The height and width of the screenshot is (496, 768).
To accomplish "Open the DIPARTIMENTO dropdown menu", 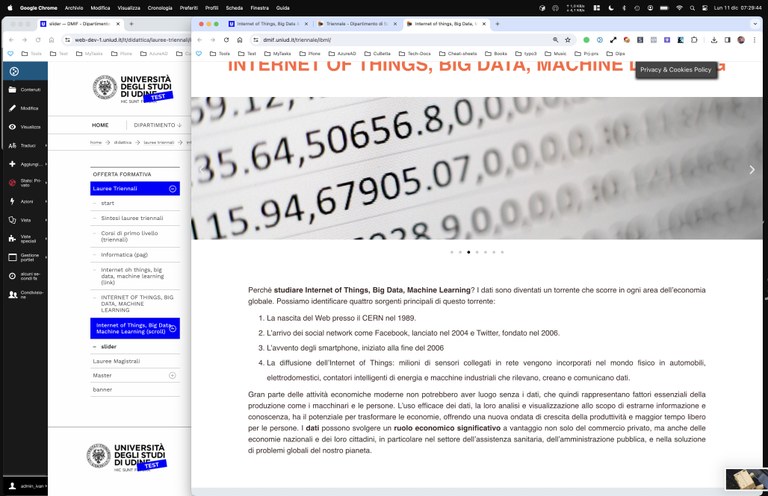I will tap(157, 125).
